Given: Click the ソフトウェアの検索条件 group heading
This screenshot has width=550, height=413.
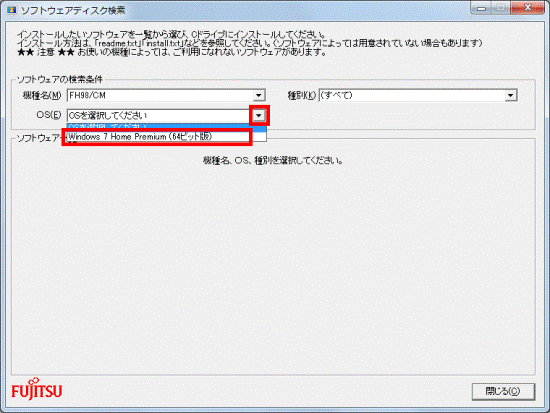Looking at the screenshot, I should 60,80.
